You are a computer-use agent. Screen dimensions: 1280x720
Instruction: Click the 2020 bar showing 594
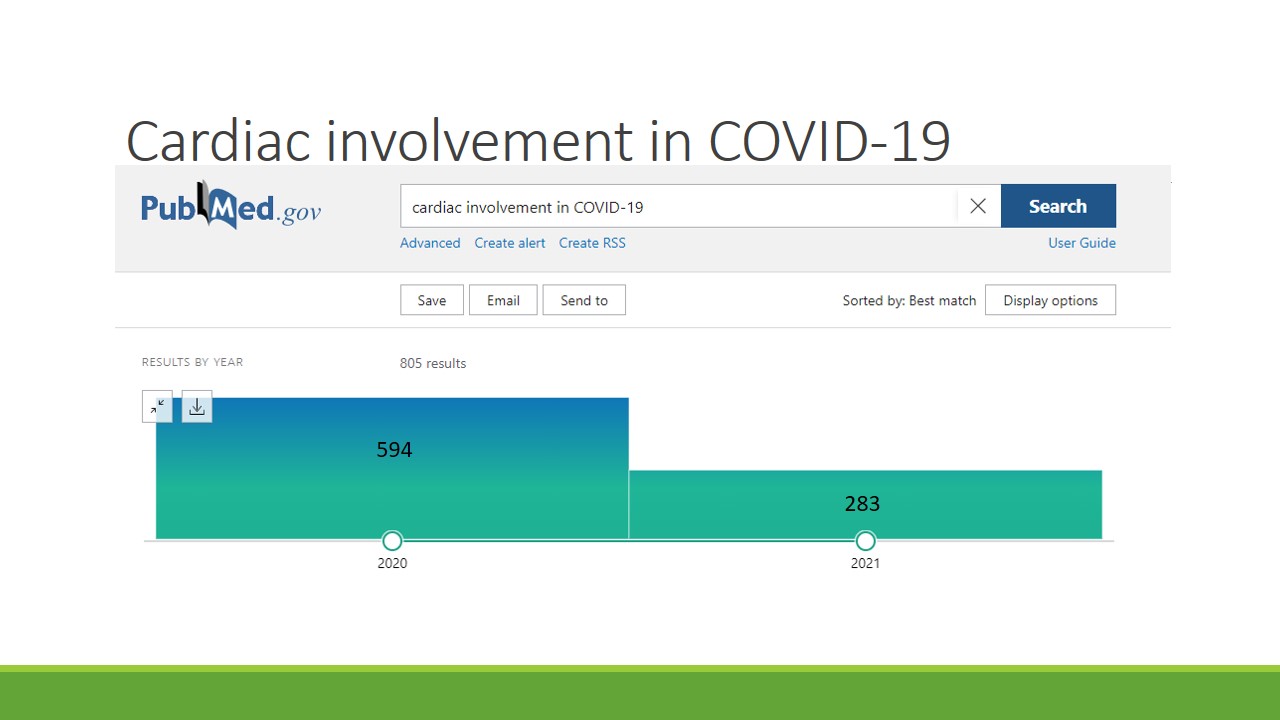pos(392,480)
